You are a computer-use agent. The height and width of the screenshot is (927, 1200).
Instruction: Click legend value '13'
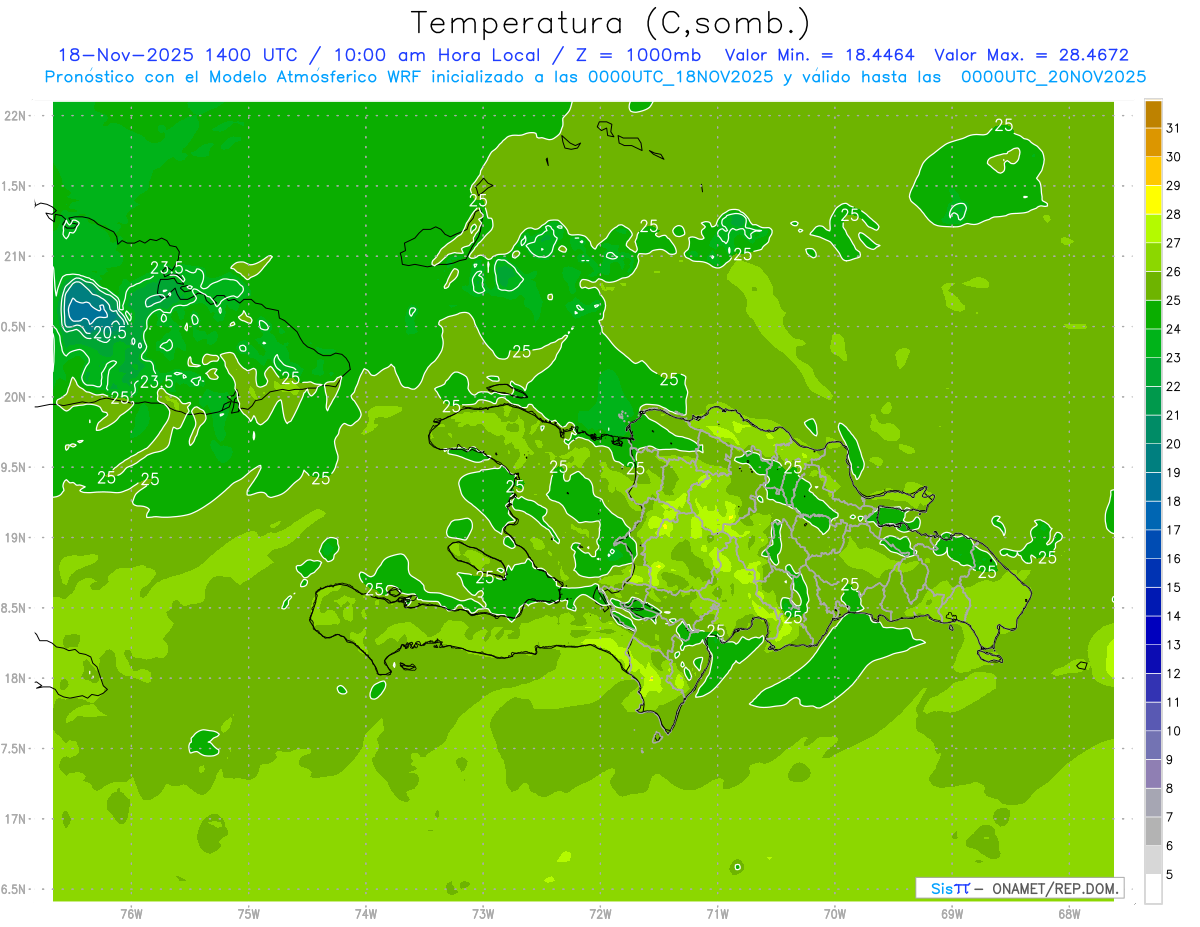[1174, 644]
